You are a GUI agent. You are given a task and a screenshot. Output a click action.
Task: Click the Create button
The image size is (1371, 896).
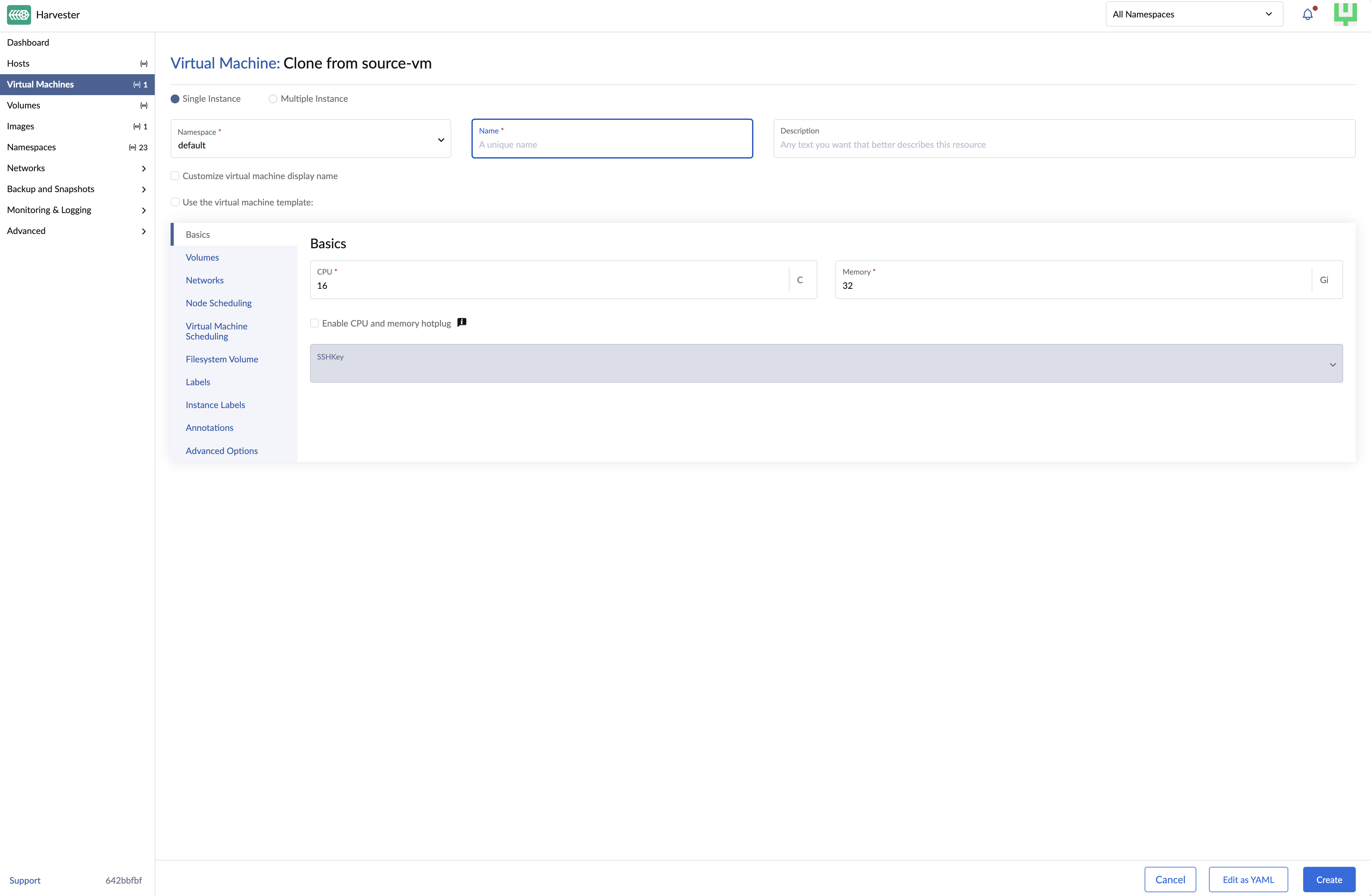pyautogui.click(x=1329, y=880)
